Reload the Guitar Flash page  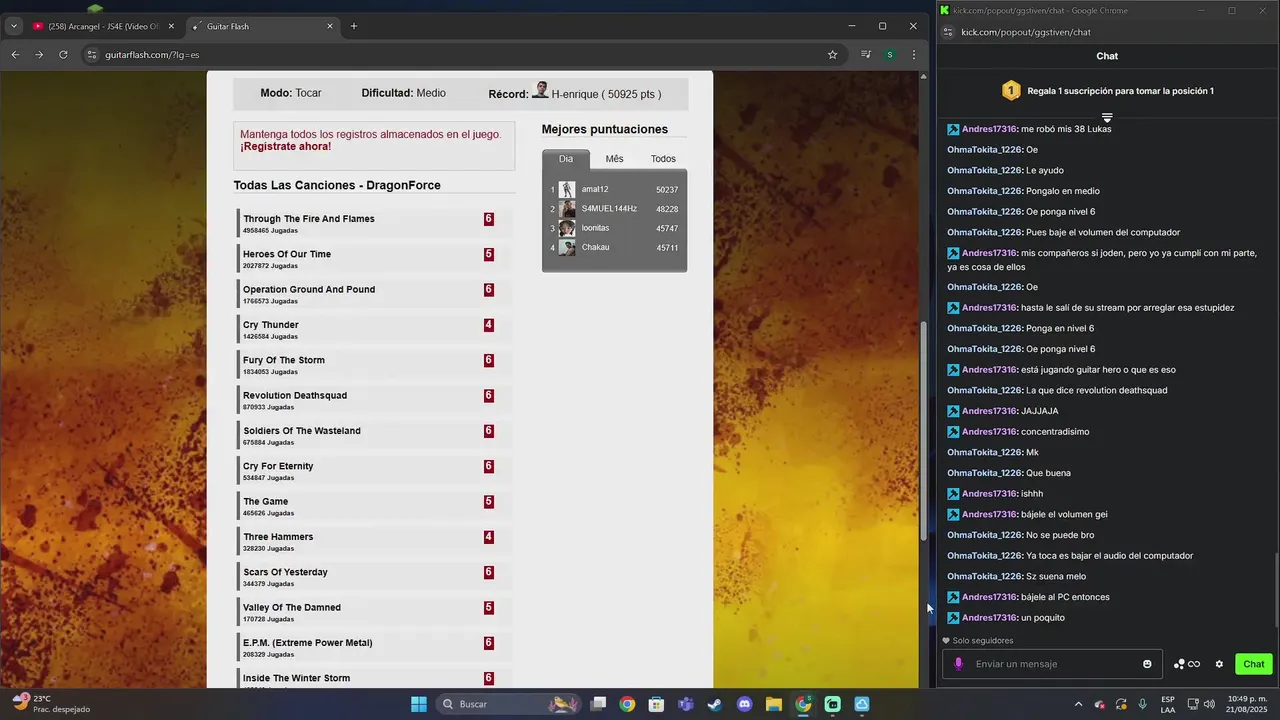pos(63,55)
